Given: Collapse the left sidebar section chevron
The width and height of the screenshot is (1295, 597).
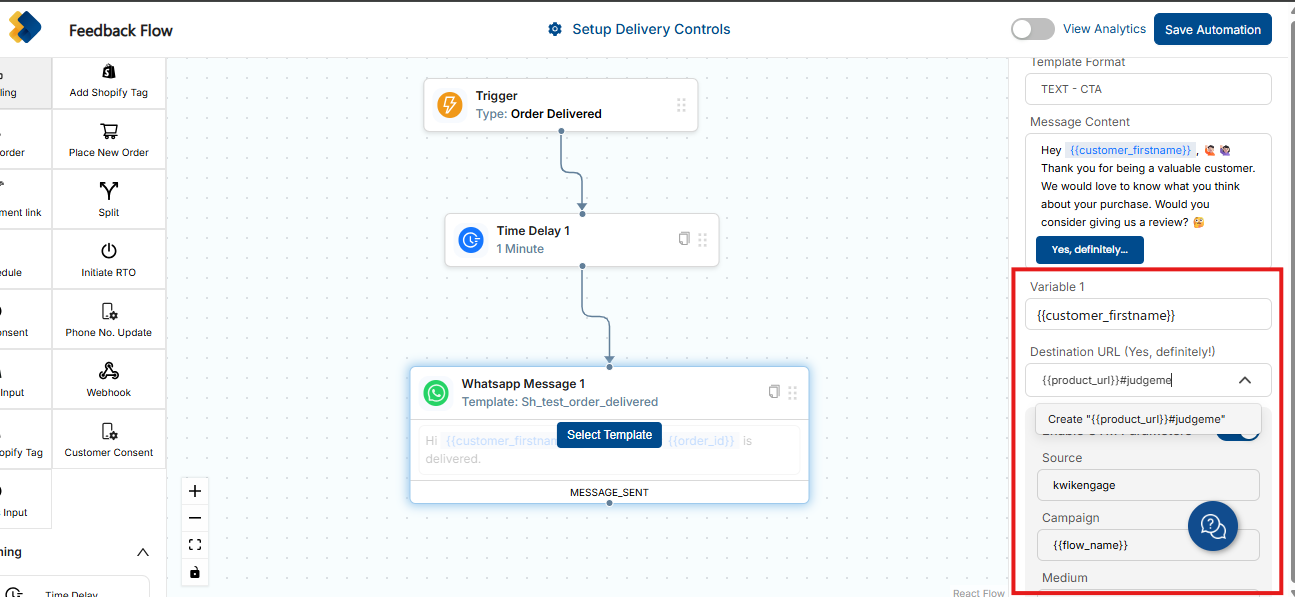Looking at the screenshot, I should [x=143, y=552].
